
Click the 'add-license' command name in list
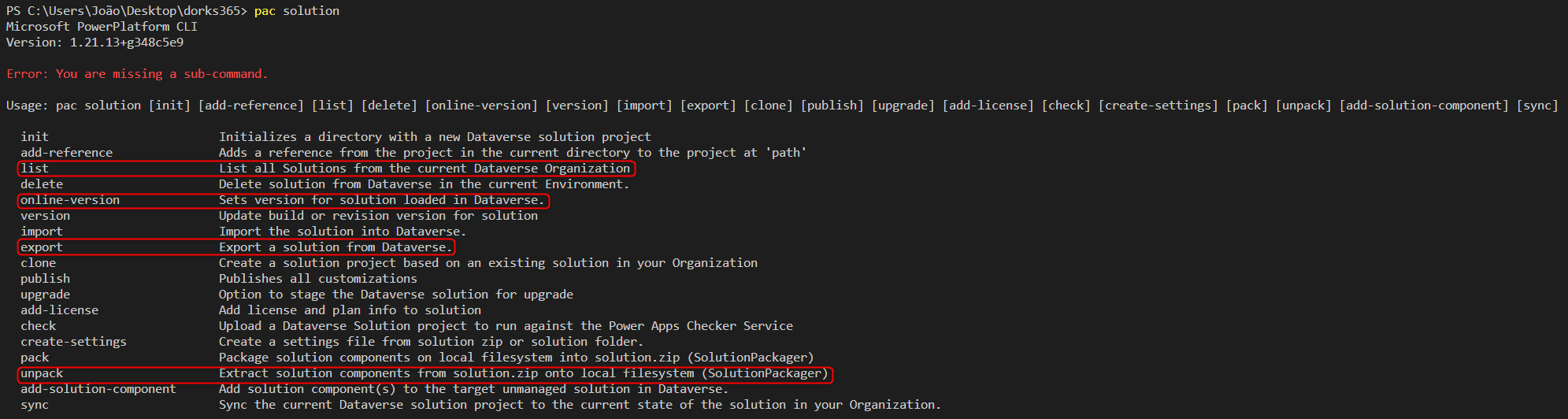point(60,310)
